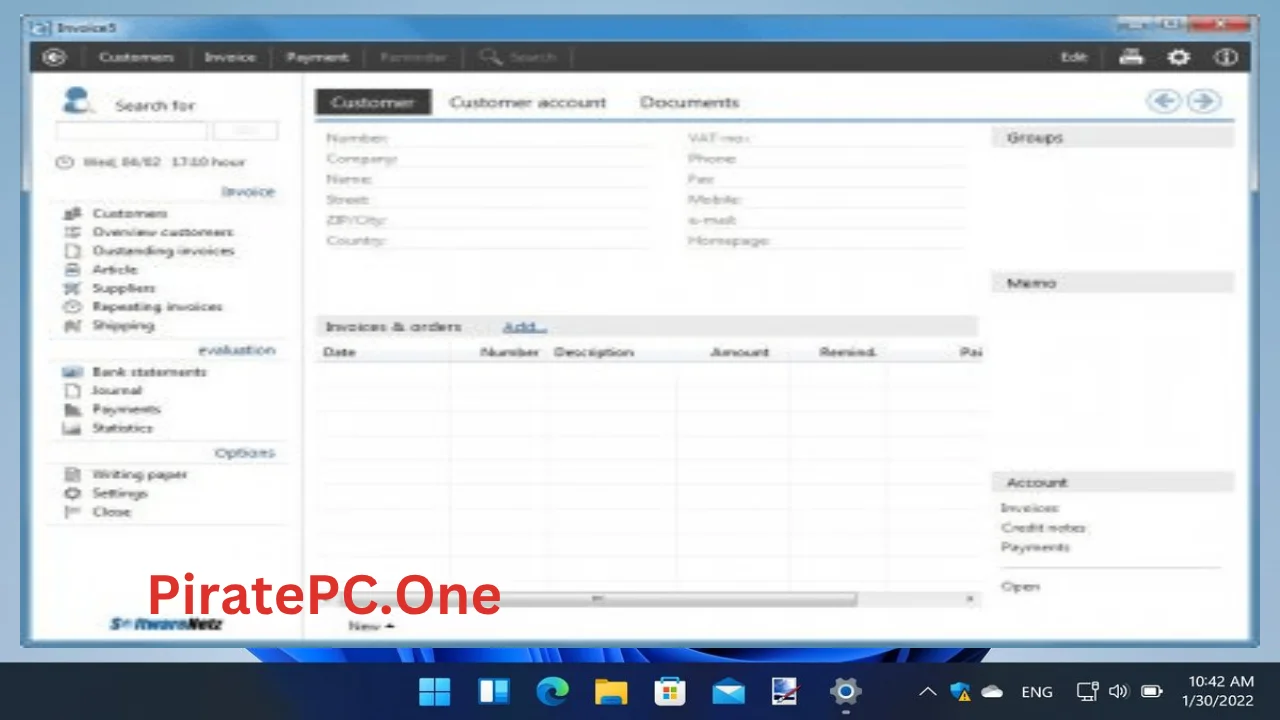Open settings via the top toolbar gear icon
This screenshot has width=1280, height=720.
(x=1179, y=57)
